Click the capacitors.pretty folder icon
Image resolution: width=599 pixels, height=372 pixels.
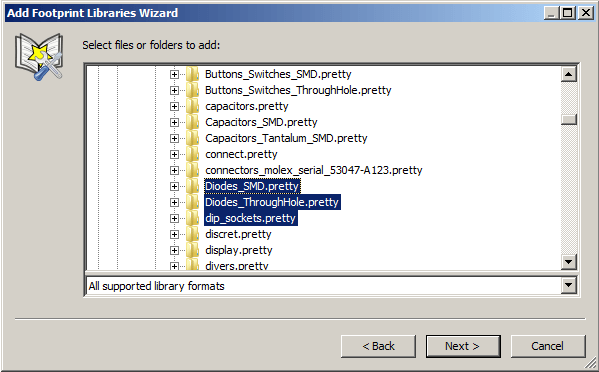click(x=193, y=106)
